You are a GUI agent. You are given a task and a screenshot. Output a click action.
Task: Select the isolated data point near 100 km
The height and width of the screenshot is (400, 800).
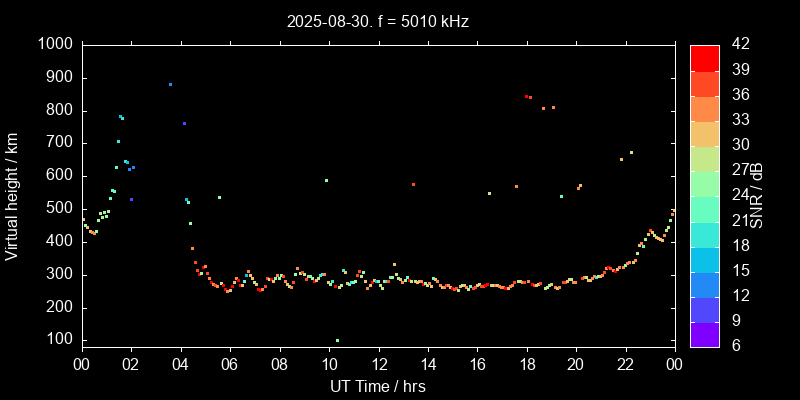pos(337,340)
